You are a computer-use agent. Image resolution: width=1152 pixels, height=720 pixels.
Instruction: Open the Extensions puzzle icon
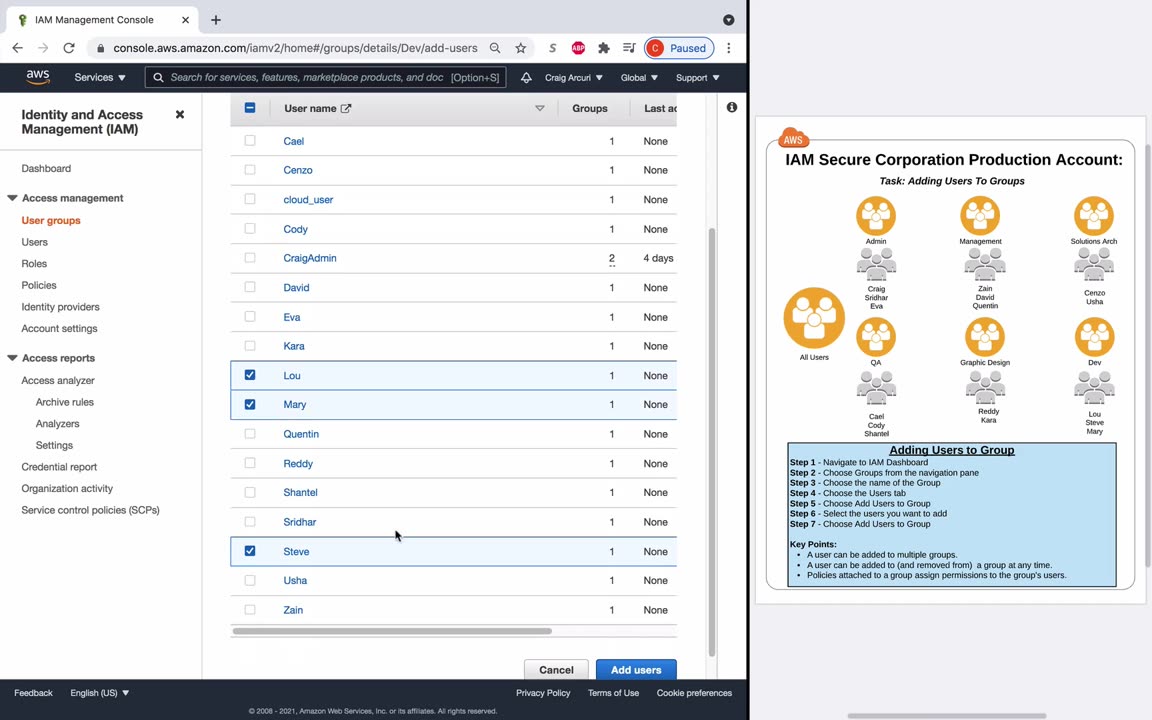coord(604,48)
